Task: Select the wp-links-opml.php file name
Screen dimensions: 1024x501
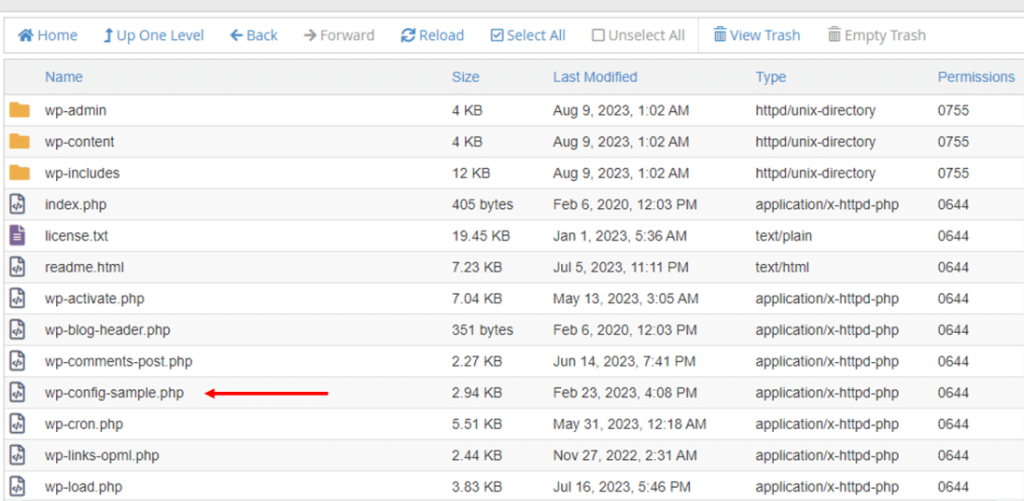Action: point(102,455)
